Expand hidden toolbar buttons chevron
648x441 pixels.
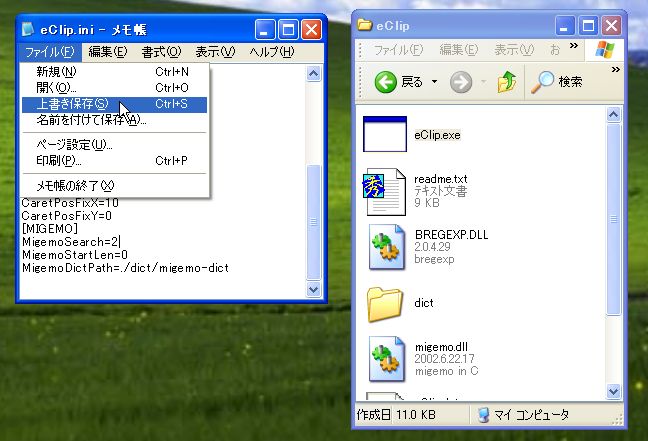(615, 69)
